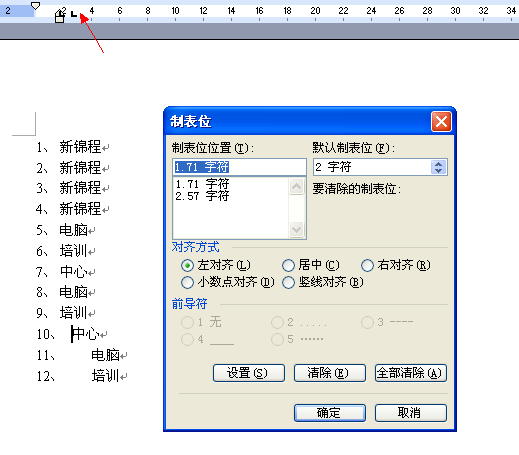Image resolution: width=519 pixels, height=455 pixels.
Task: Click the 设置 button
Action: 249,373
